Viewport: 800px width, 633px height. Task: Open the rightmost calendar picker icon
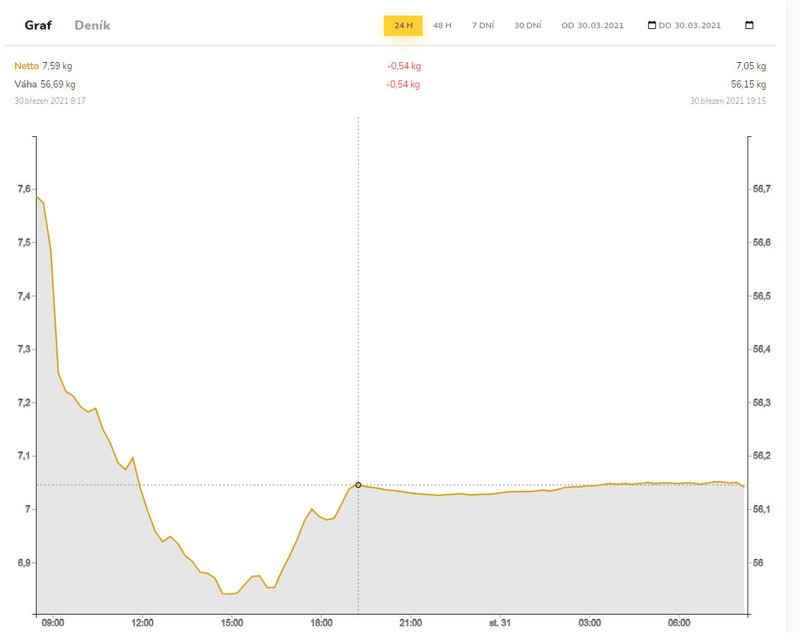pyautogui.click(x=749, y=25)
